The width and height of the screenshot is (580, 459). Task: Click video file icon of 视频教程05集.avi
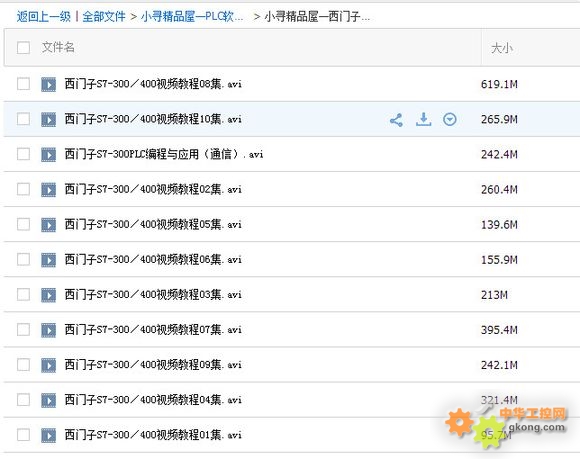tap(48, 225)
